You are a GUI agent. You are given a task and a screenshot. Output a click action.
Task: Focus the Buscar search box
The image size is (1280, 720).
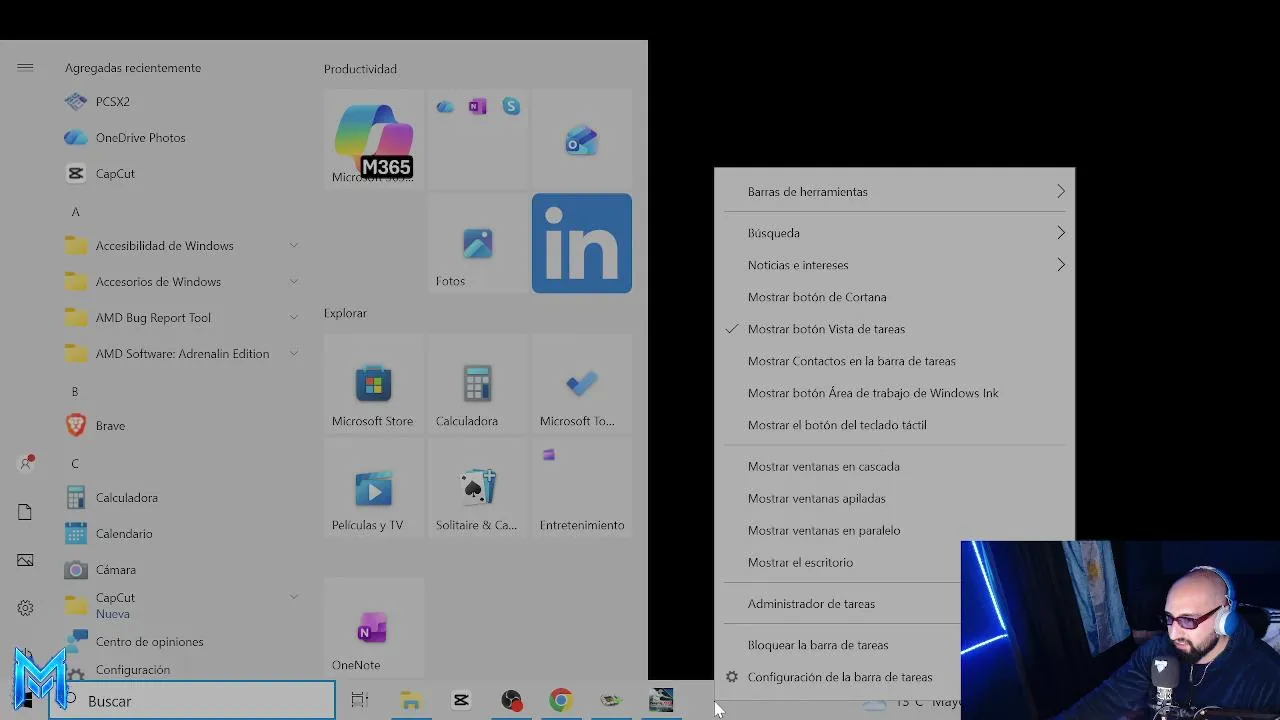tap(192, 701)
